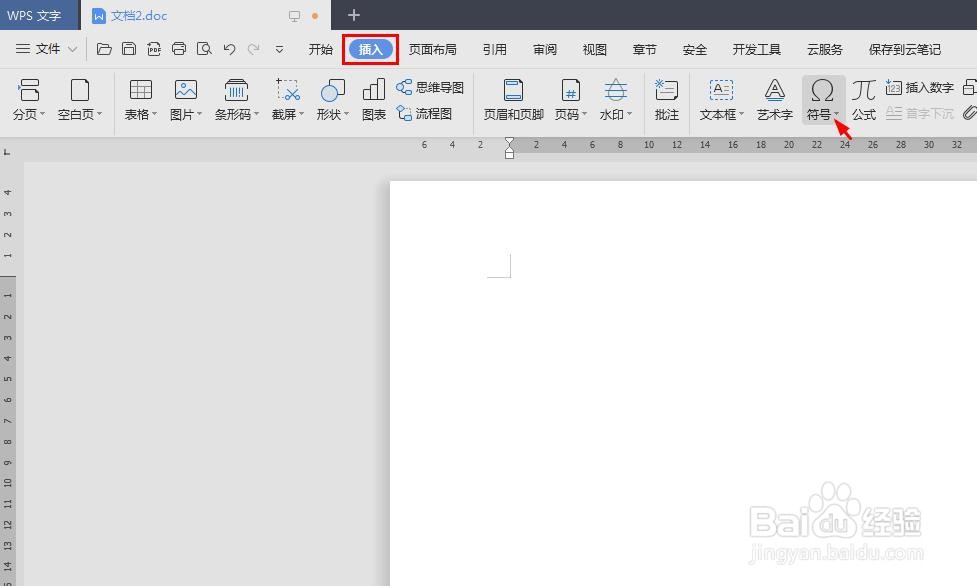The height and width of the screenshot is (586, 977).
Task: Insert a 思维导图 mind map
Action: 431,87
